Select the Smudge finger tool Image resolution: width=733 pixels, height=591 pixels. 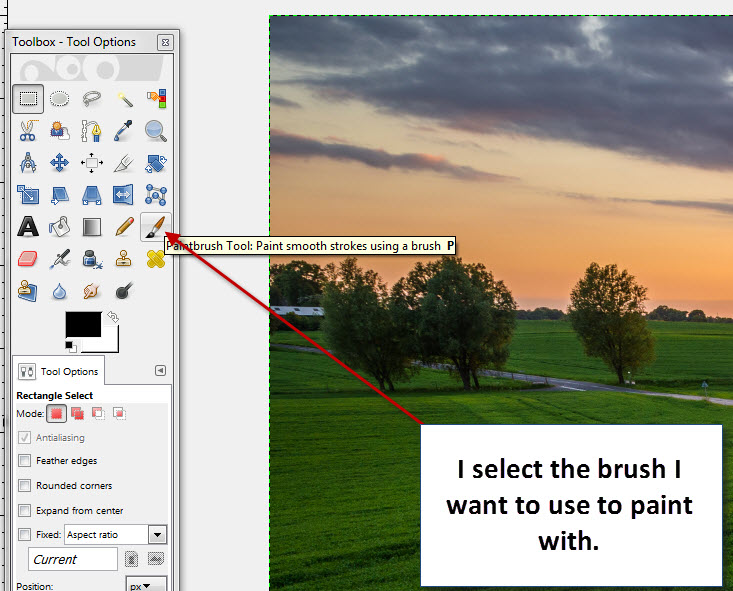point(92,291)
